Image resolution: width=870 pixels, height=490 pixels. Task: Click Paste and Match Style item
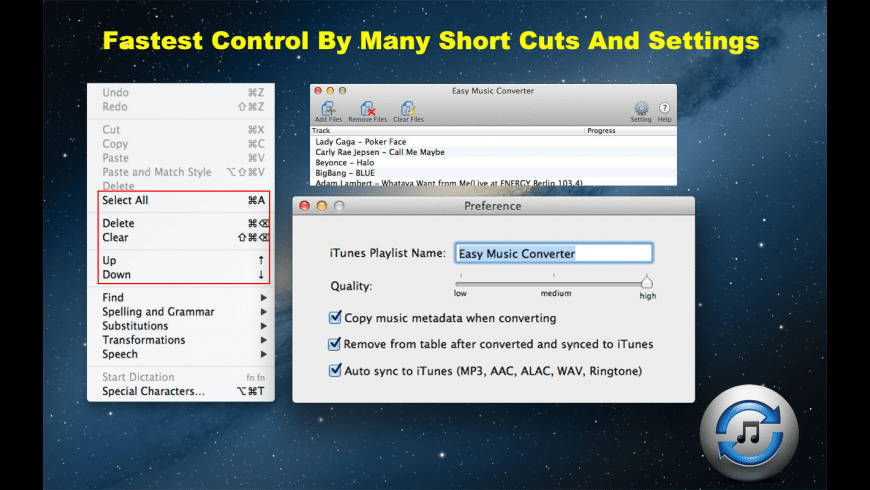pyautogui.click(x=181, y=172)
